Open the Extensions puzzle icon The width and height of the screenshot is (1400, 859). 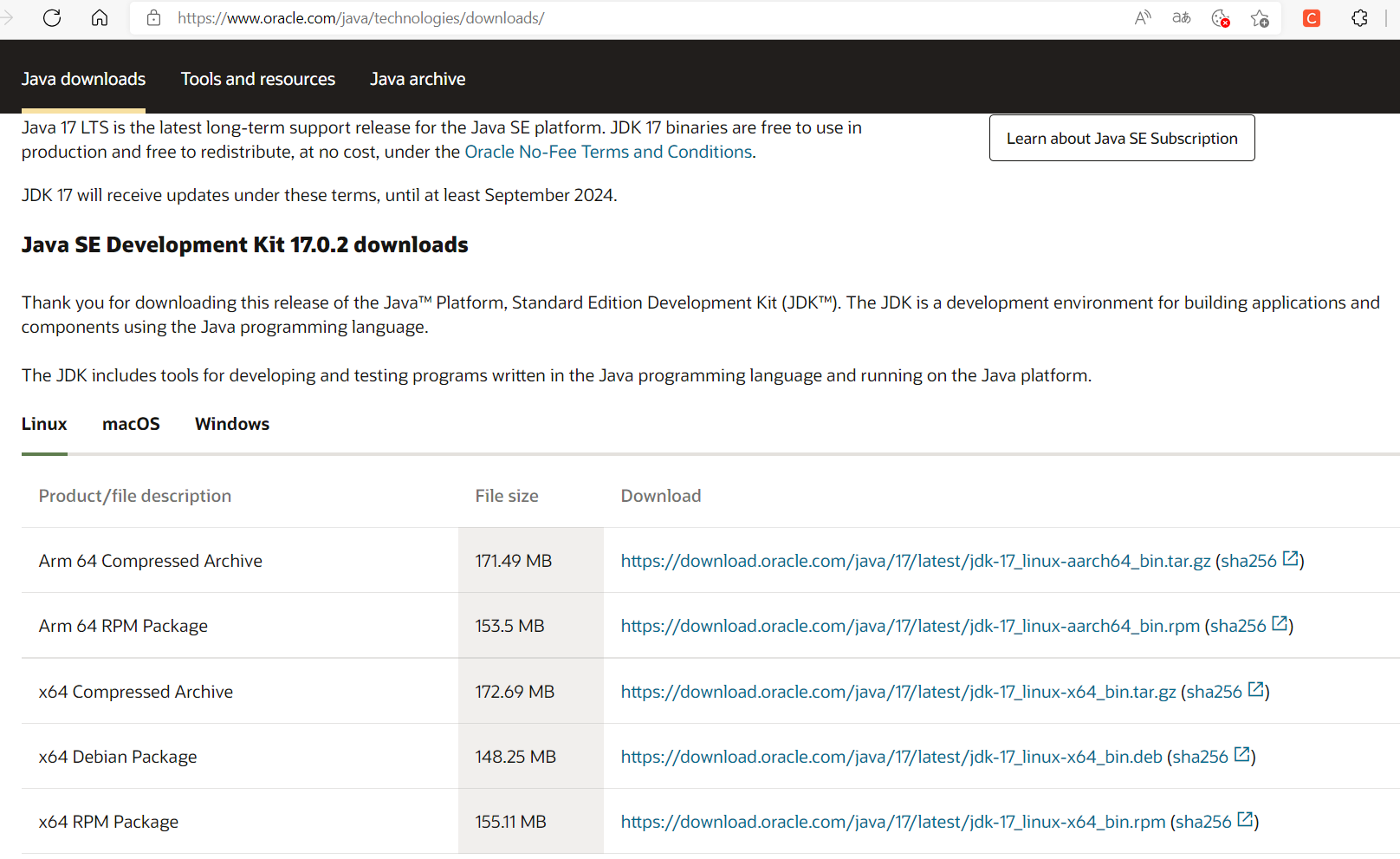click(1359, 18)
